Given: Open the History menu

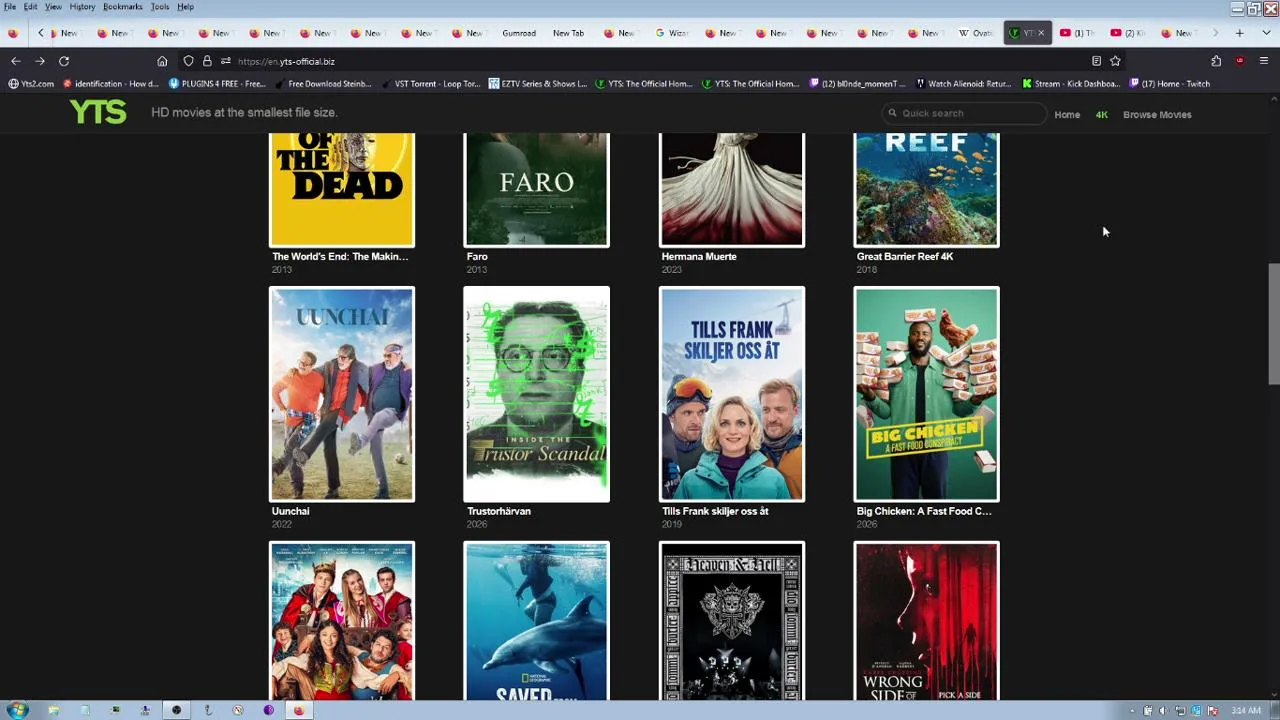Looking at the screenshot, I should [82, 7].
